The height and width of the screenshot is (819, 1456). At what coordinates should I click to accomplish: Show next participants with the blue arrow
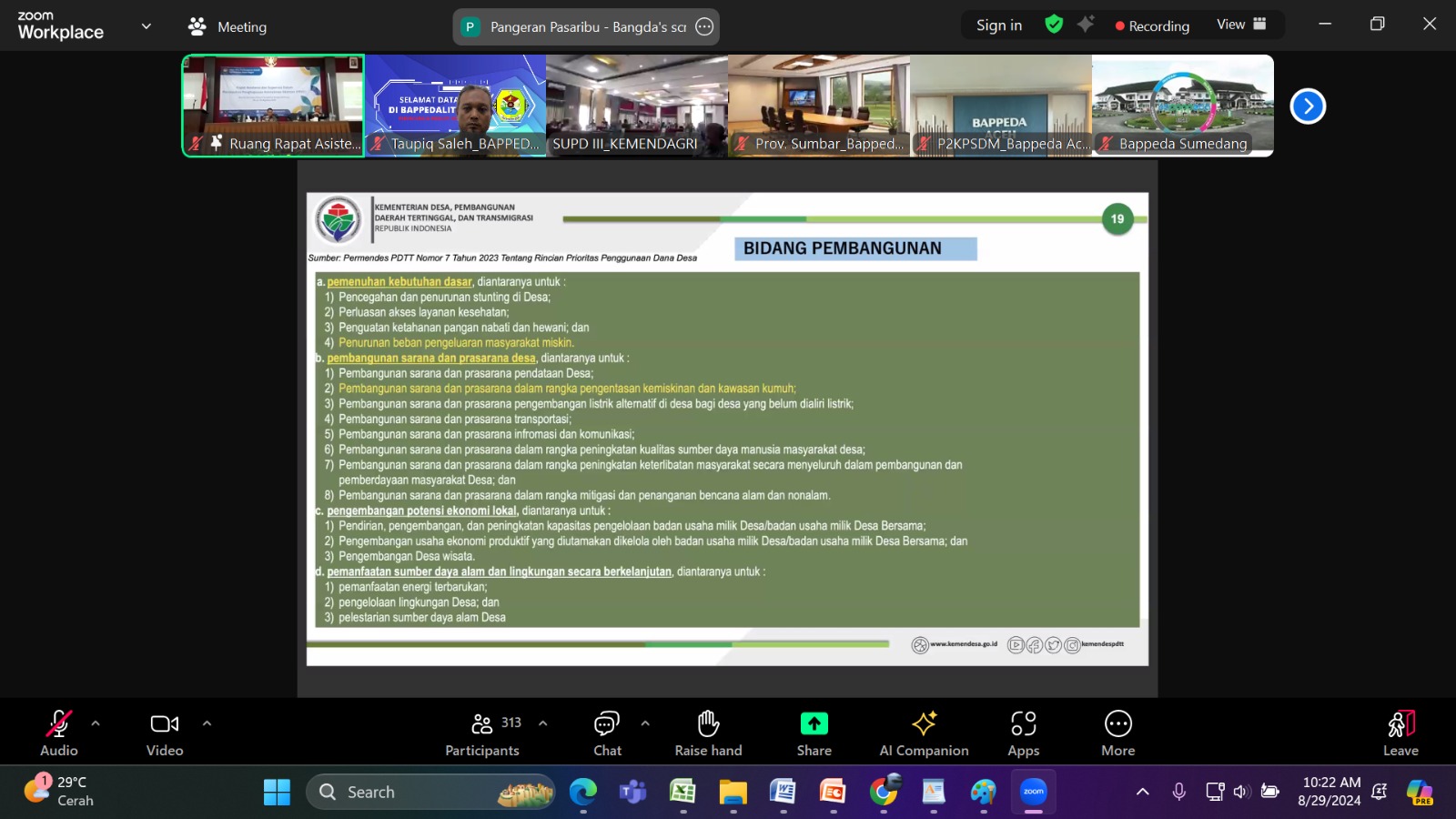pyautogui.click(x=1308, y=106)
